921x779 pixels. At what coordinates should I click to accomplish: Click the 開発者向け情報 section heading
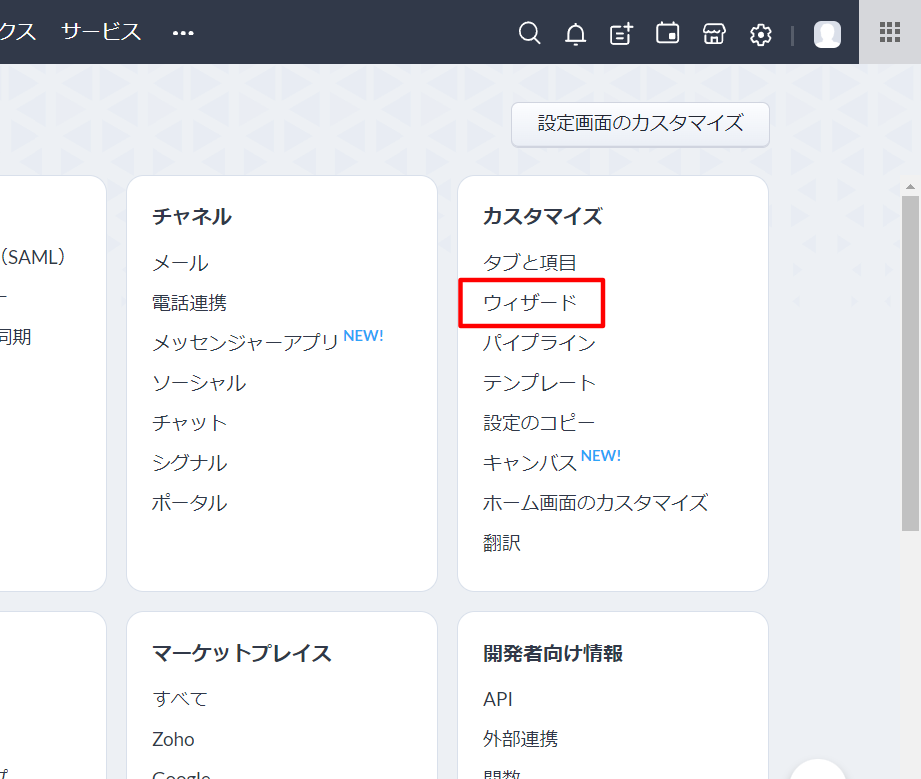(x=553, y=653)
